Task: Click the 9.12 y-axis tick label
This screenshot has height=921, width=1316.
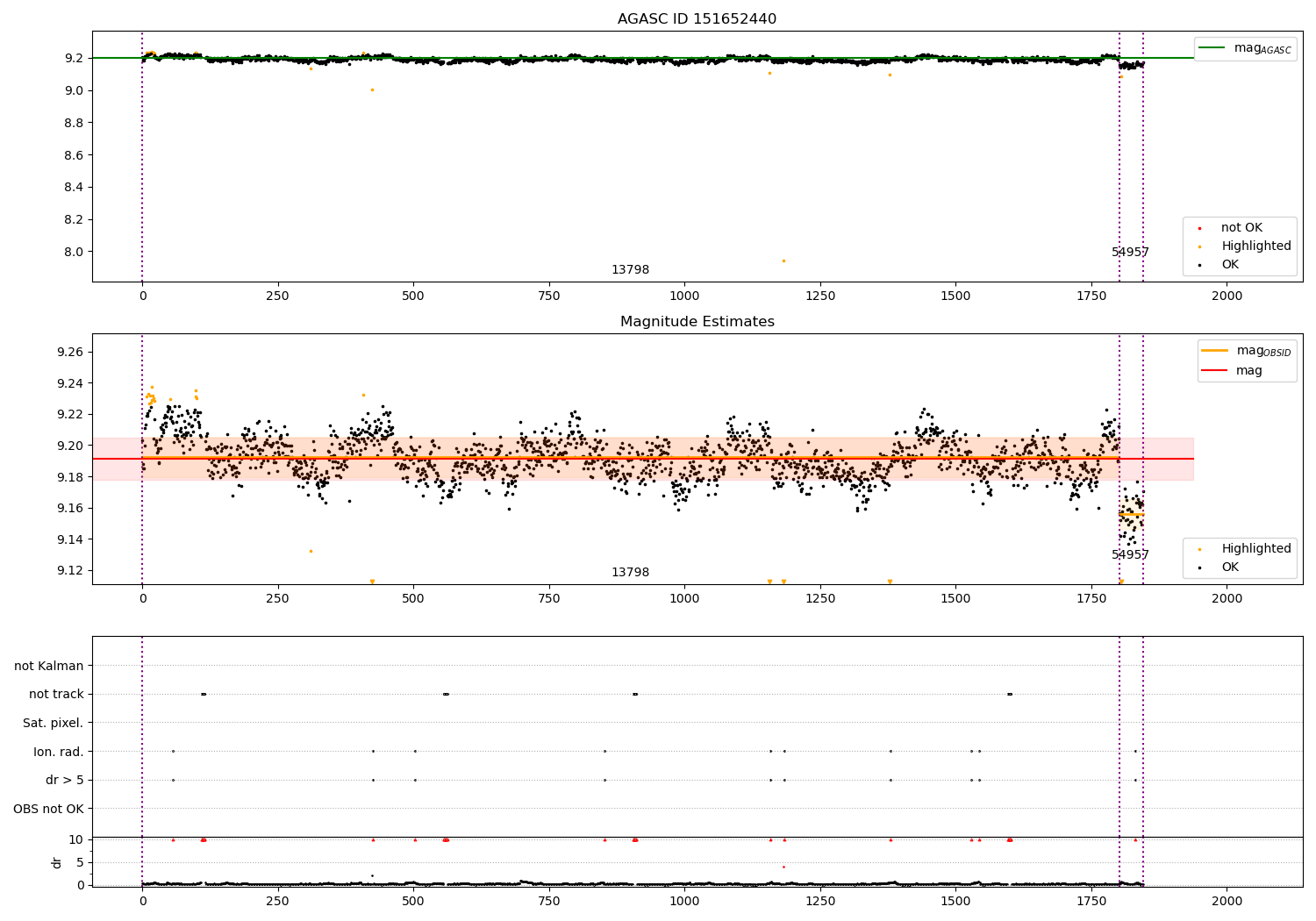Action: pyautogui.click(x=70, y=570)
